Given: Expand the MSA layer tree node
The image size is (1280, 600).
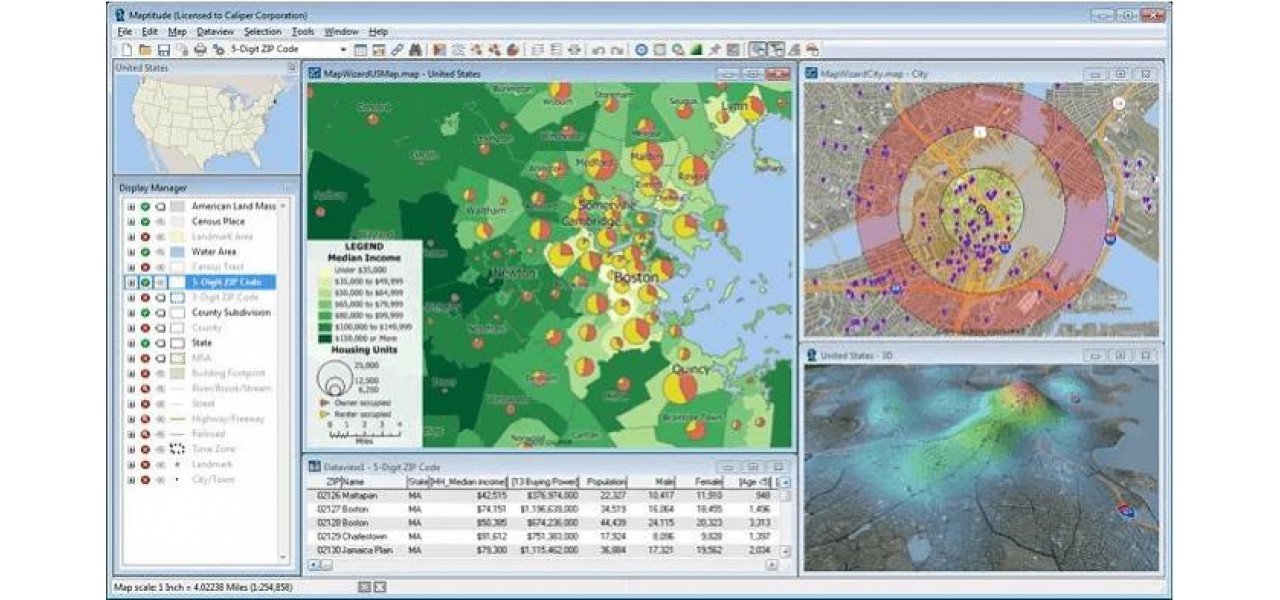Looking at the screenshot, I should click(131, 358).
